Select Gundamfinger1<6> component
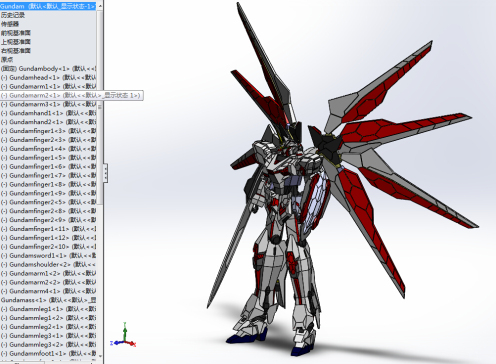The width and height of the screenshot is (496, 364). [48, 166]
